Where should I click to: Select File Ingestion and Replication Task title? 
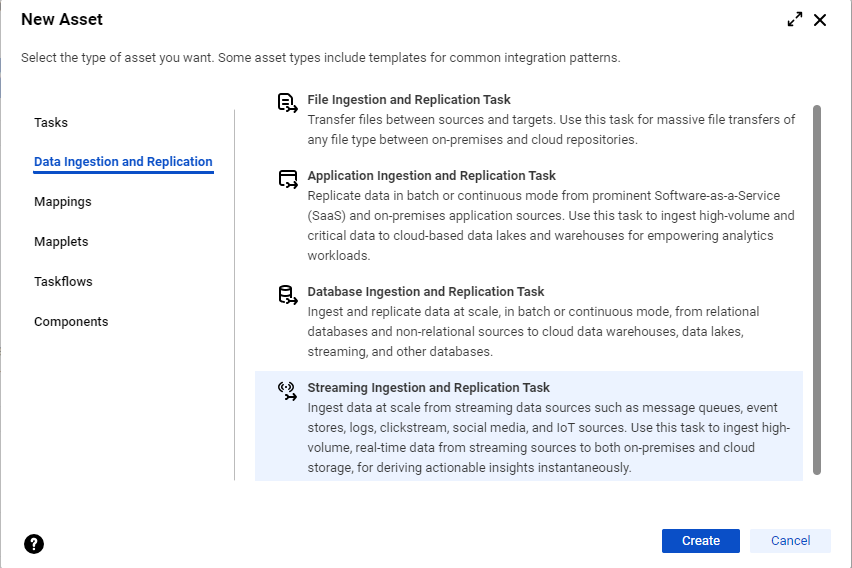(x=409, y=99)
